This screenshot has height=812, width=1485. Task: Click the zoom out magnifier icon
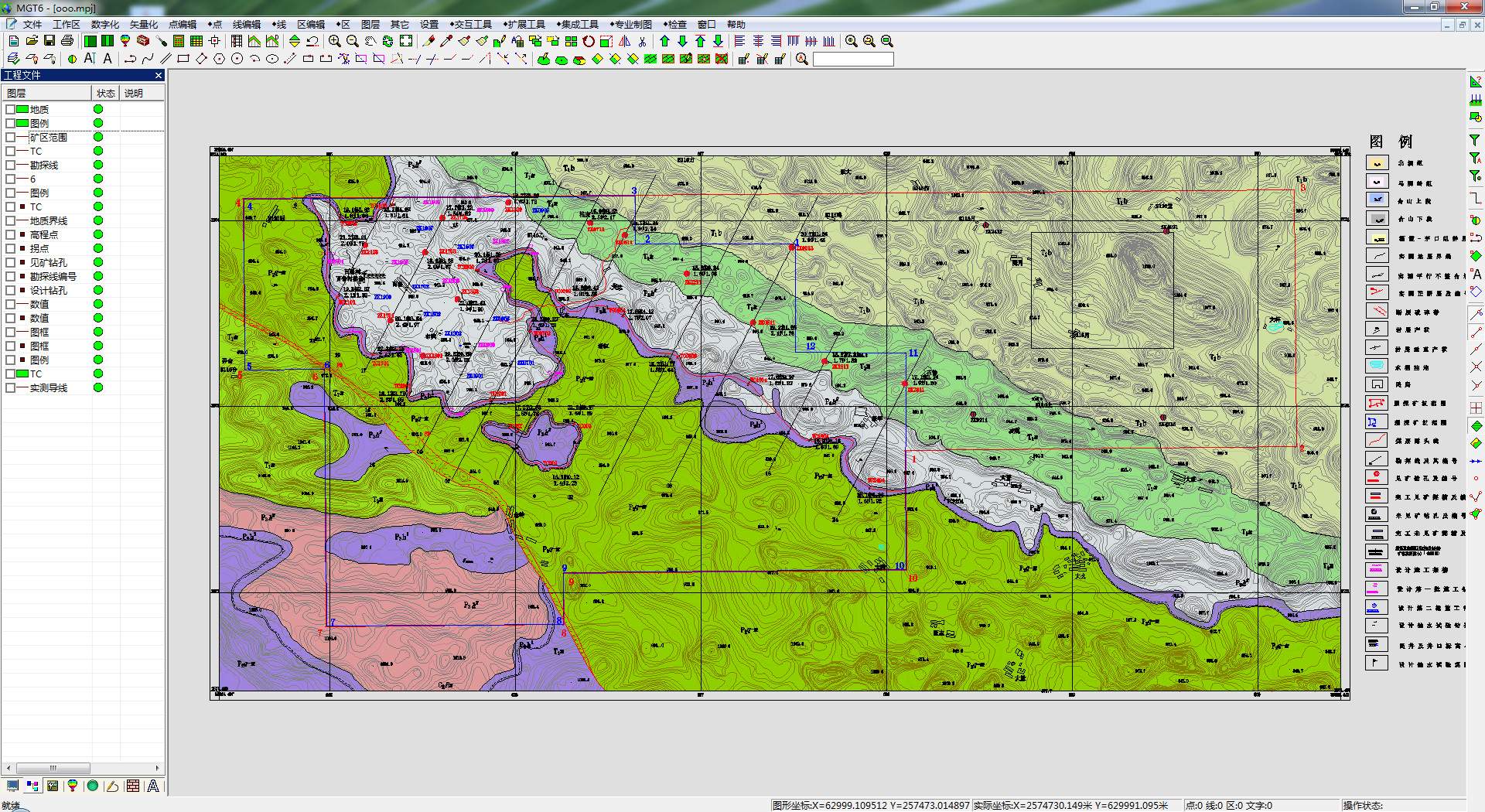coord(352,41)
